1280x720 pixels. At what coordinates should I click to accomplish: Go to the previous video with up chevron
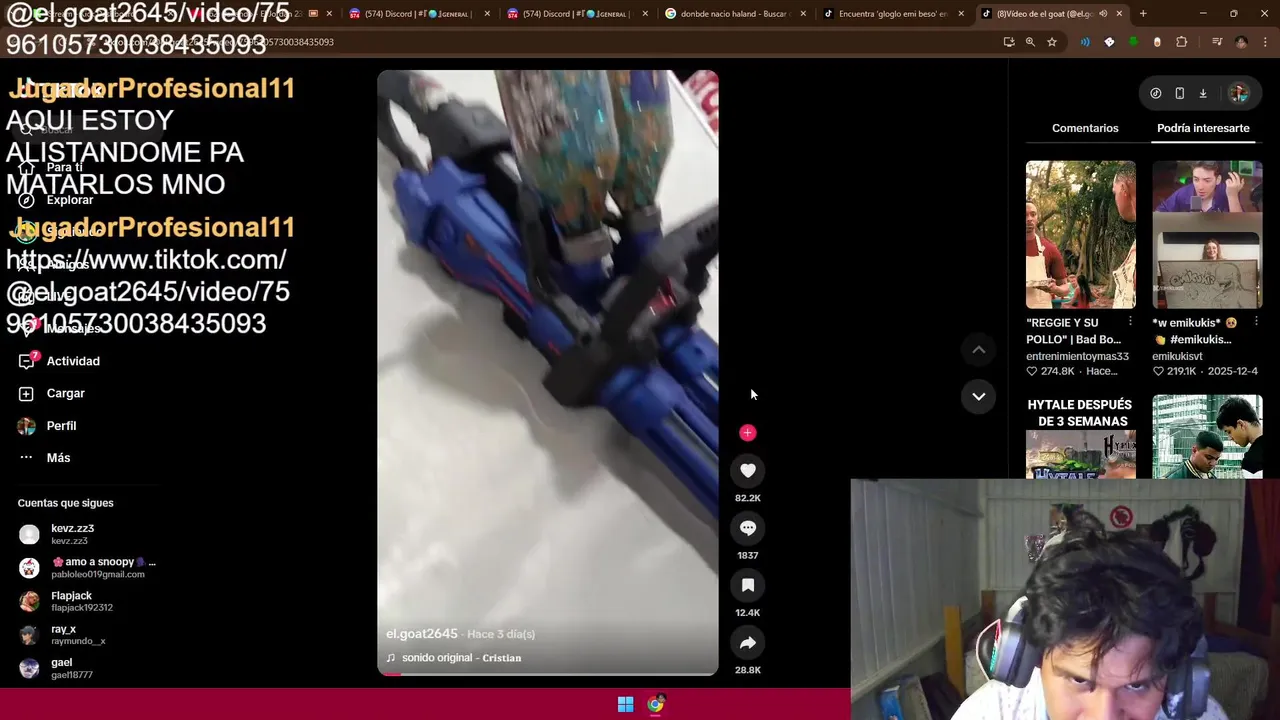point(979,349)
